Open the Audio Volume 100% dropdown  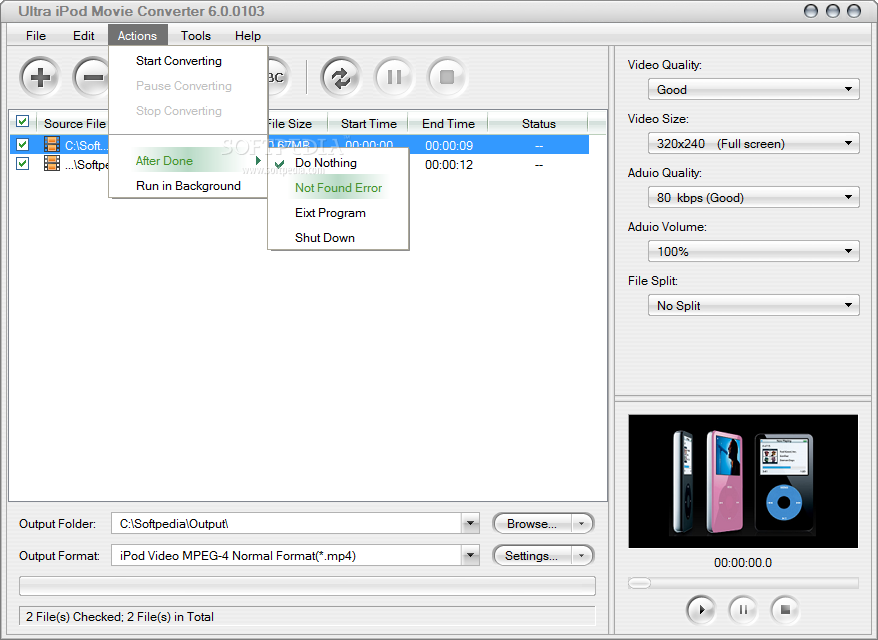[x=754, y=251]
